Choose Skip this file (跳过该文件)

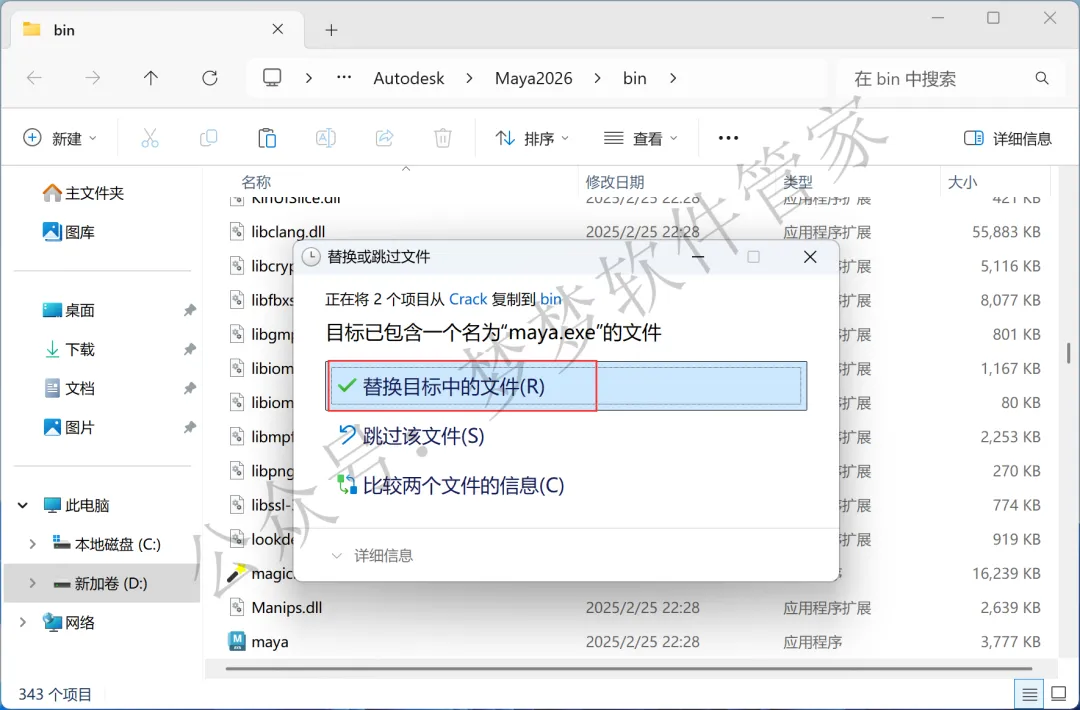411,436
